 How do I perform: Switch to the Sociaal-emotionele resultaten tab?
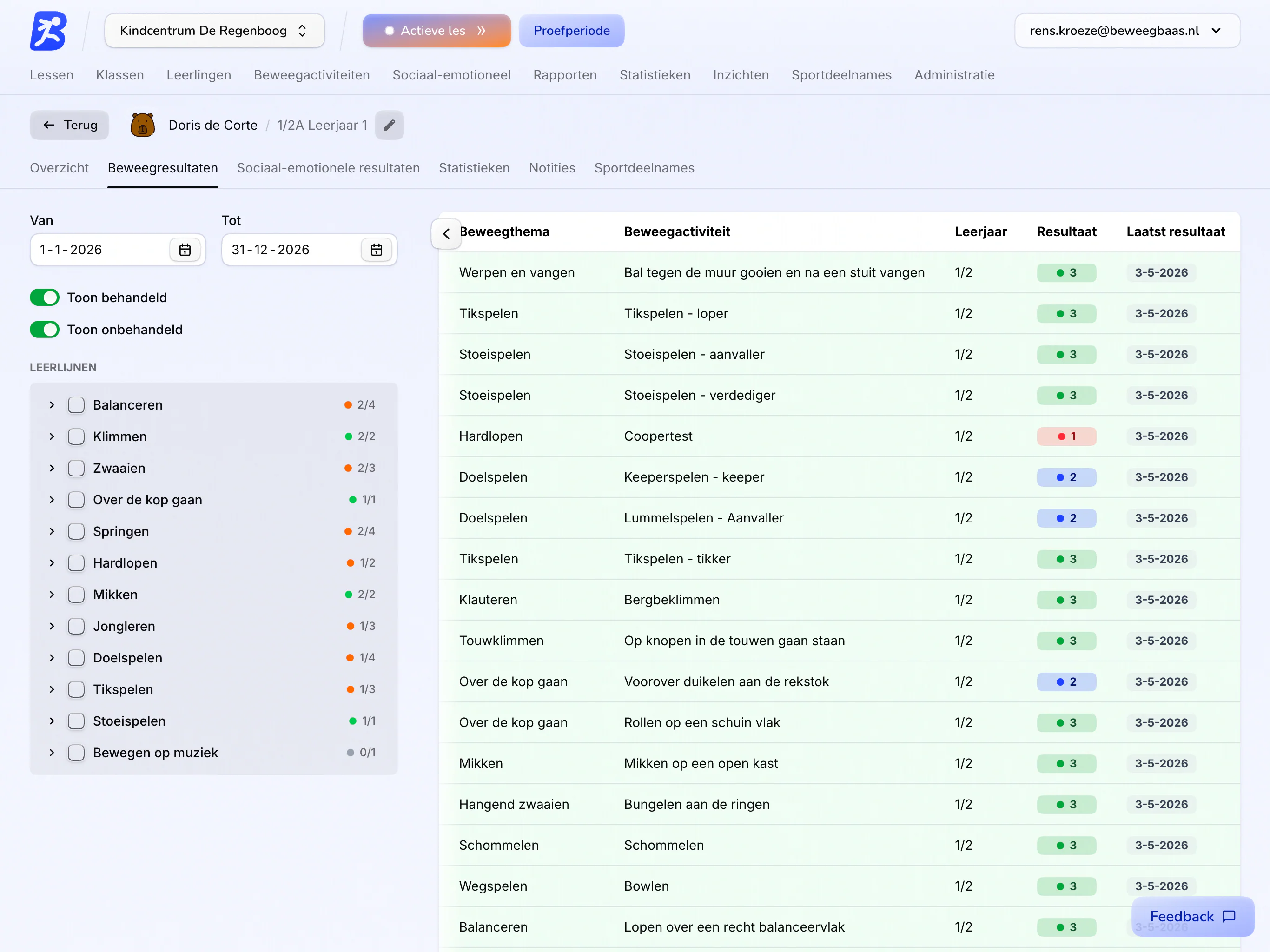[328, 168]
